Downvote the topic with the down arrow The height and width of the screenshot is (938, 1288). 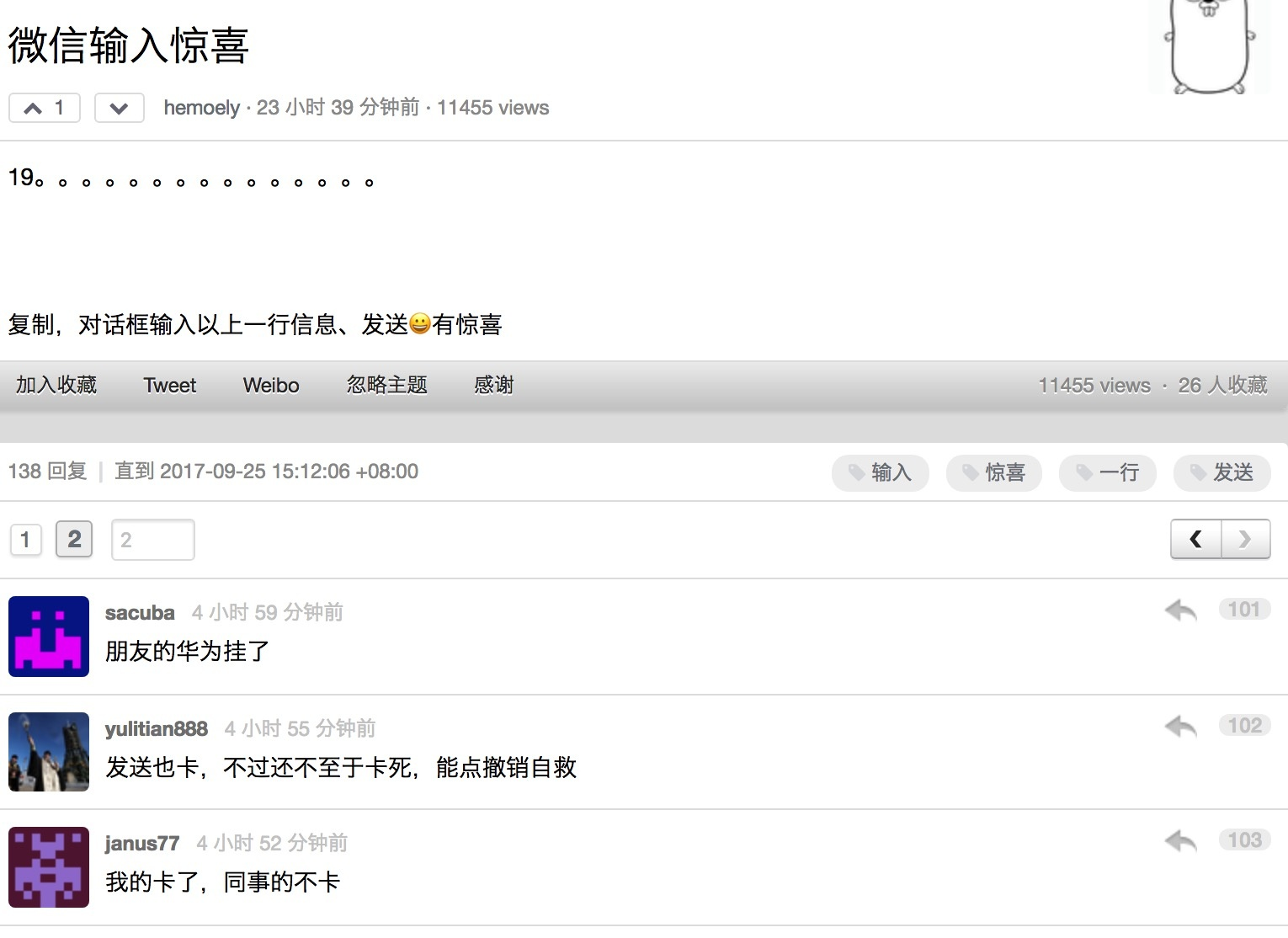119,108
